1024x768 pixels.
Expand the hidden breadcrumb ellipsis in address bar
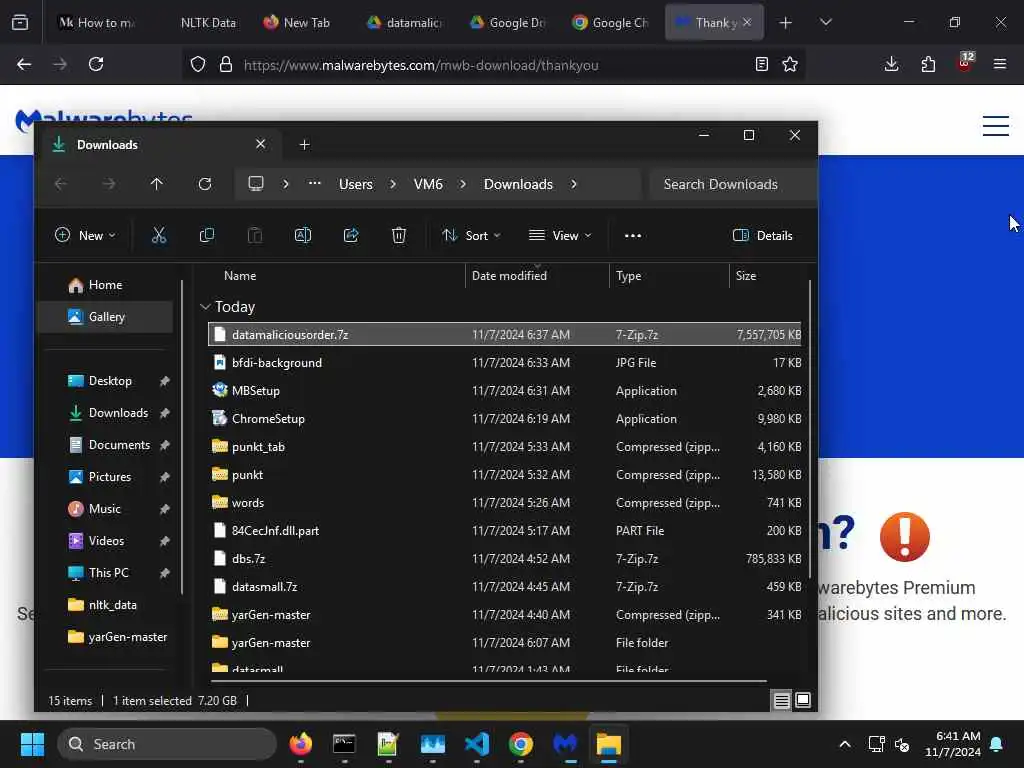[x=315, y=184]
